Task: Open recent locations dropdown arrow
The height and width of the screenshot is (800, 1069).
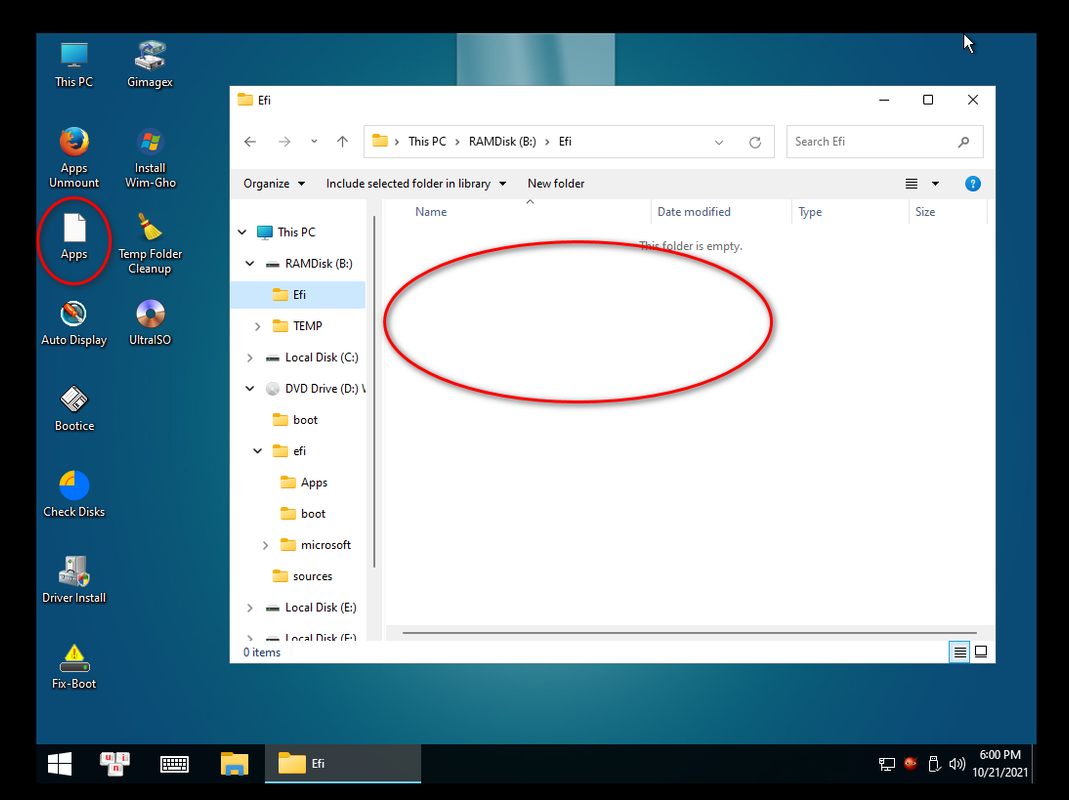Action: [314, 142]
